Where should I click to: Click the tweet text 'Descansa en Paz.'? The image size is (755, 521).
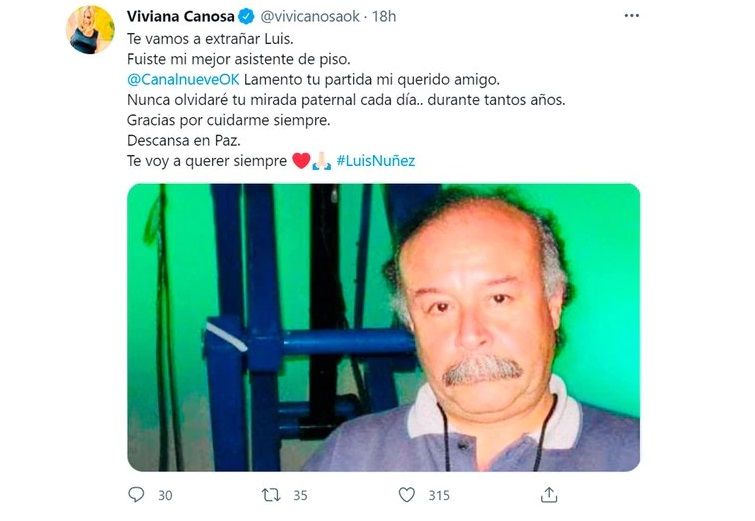click(183, 141)
